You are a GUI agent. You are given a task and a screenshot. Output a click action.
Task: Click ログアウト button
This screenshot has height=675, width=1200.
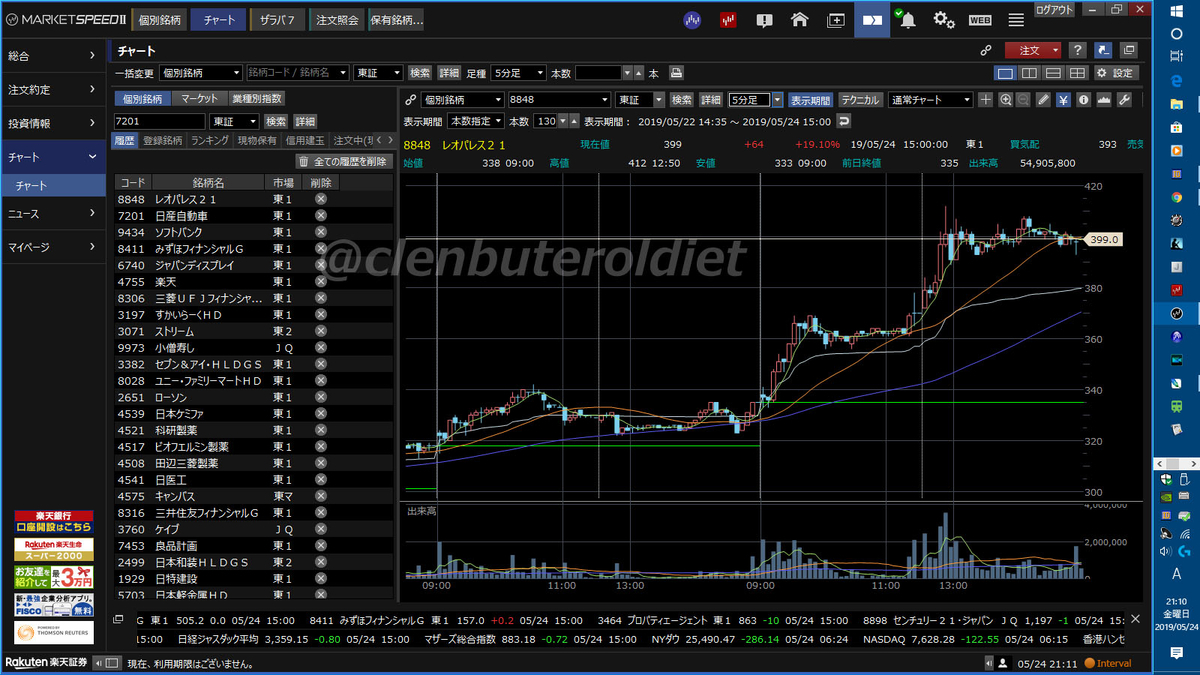(1054, 9)
